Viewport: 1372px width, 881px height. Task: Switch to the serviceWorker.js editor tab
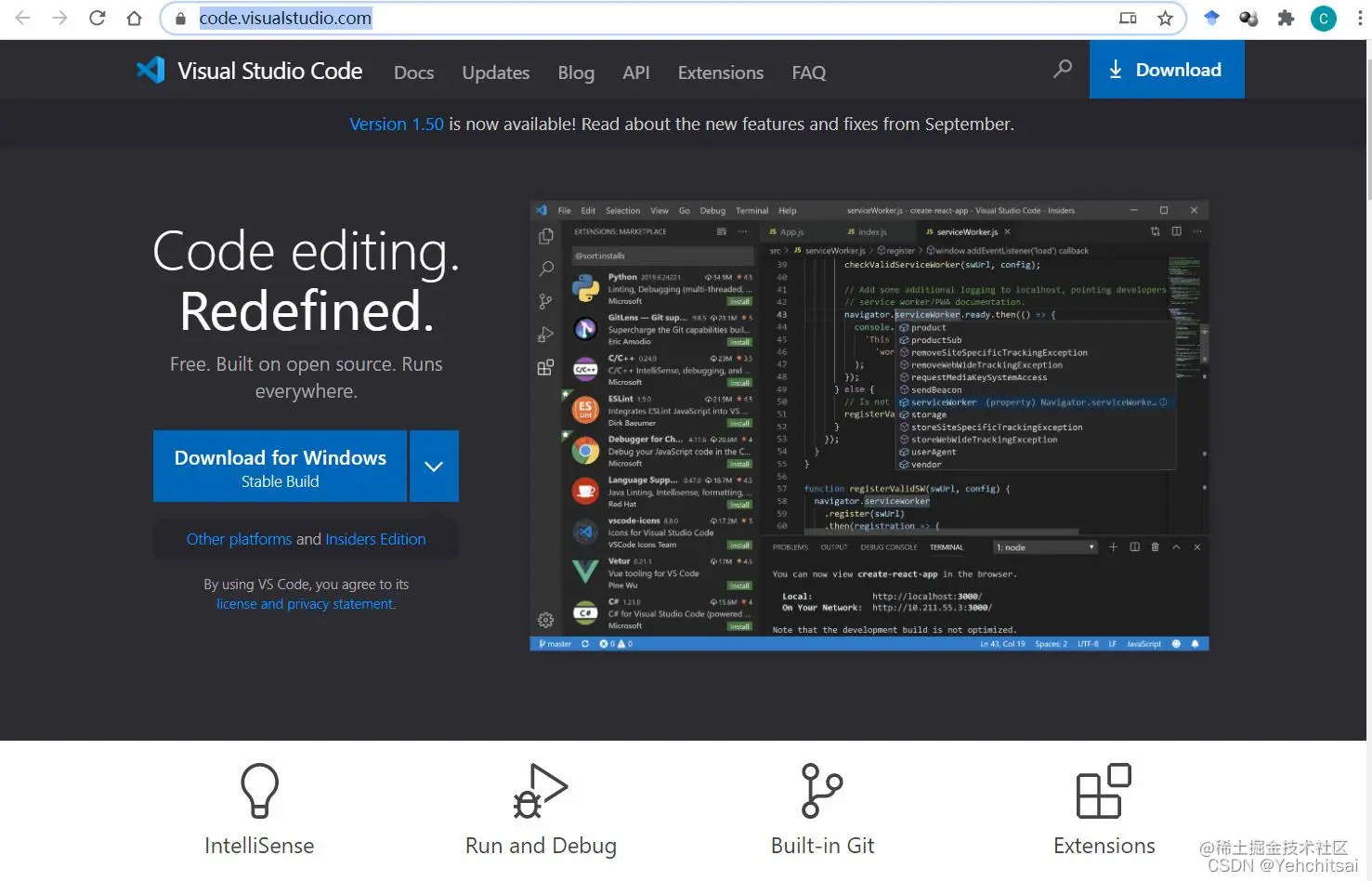[x=966, y=230]
